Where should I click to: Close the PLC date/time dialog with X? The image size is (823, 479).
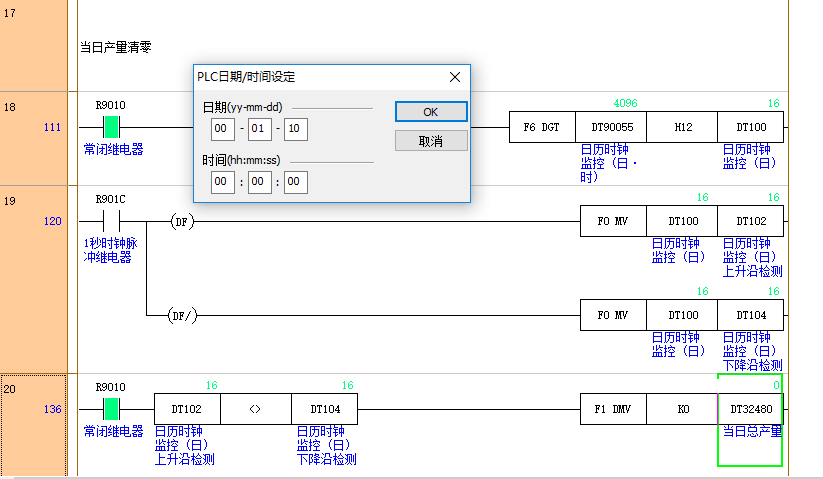(x=455, y=77)
